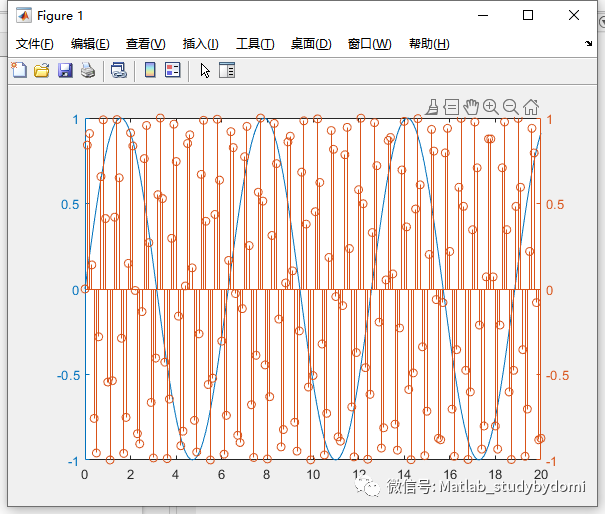Click the left y-axis label -1

(x=73, y=461)
